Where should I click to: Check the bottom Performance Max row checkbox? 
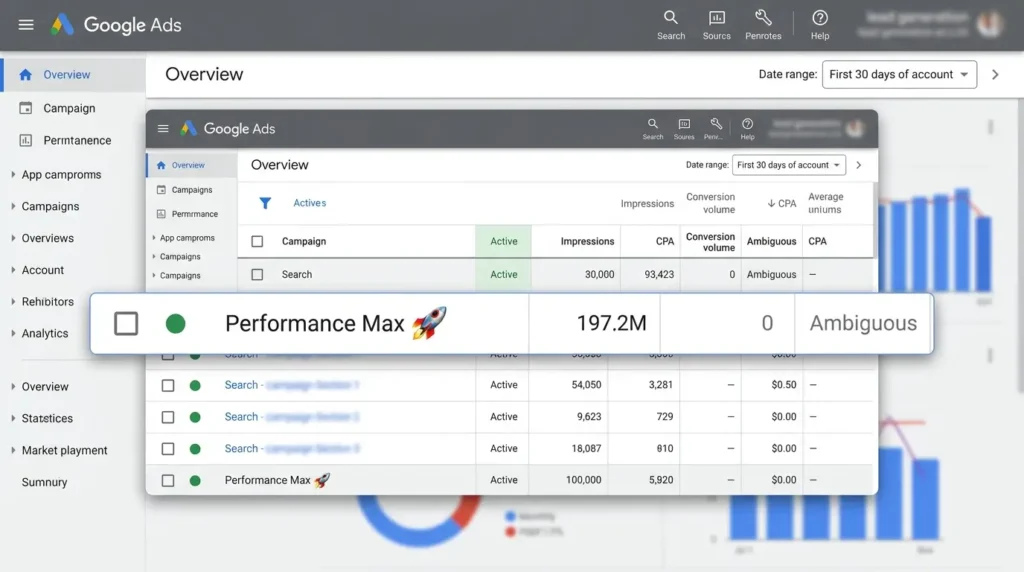click(168, 481)
